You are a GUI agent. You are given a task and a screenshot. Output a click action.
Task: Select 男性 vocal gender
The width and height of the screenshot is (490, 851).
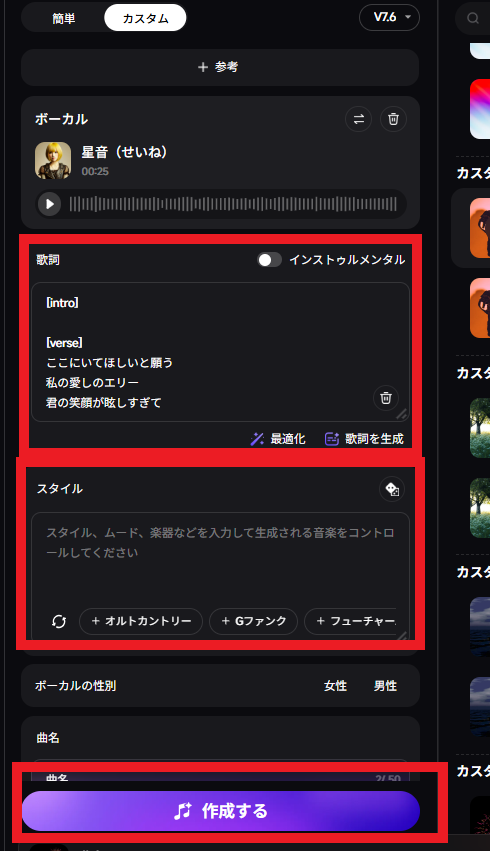coord(385,686)
